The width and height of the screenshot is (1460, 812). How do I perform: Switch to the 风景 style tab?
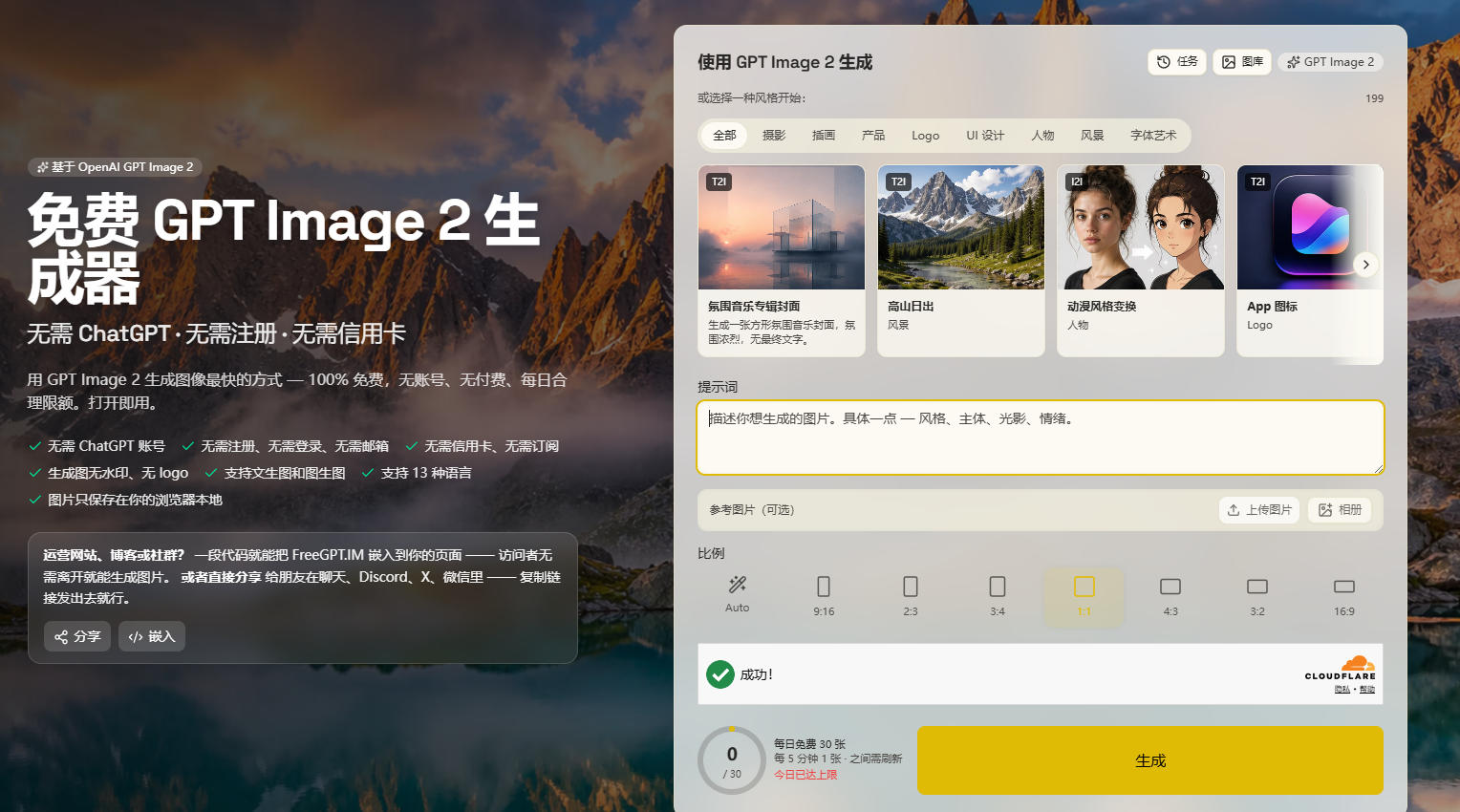1092,136
